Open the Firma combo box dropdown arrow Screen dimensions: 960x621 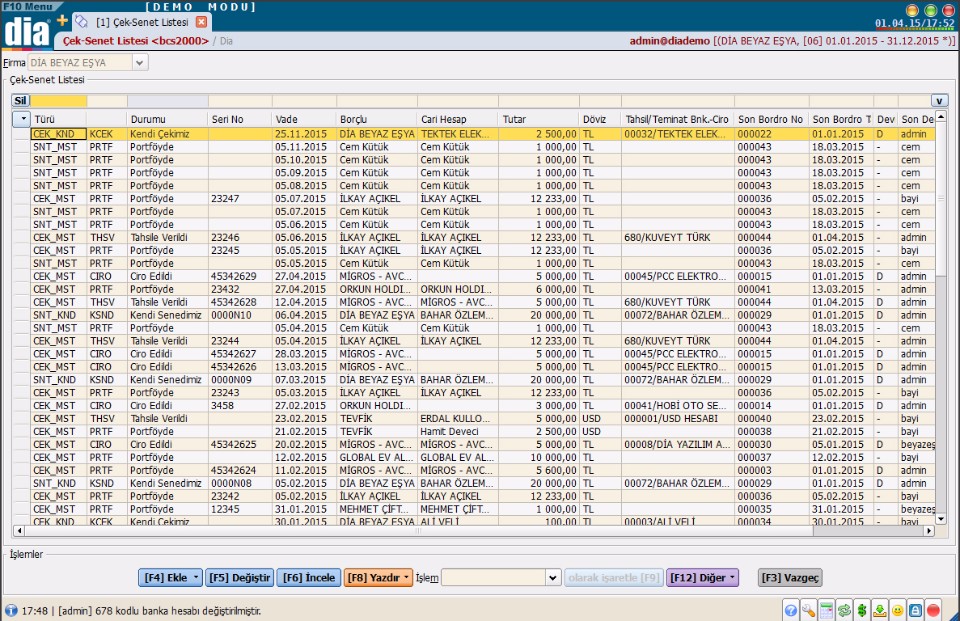(140, 62)
